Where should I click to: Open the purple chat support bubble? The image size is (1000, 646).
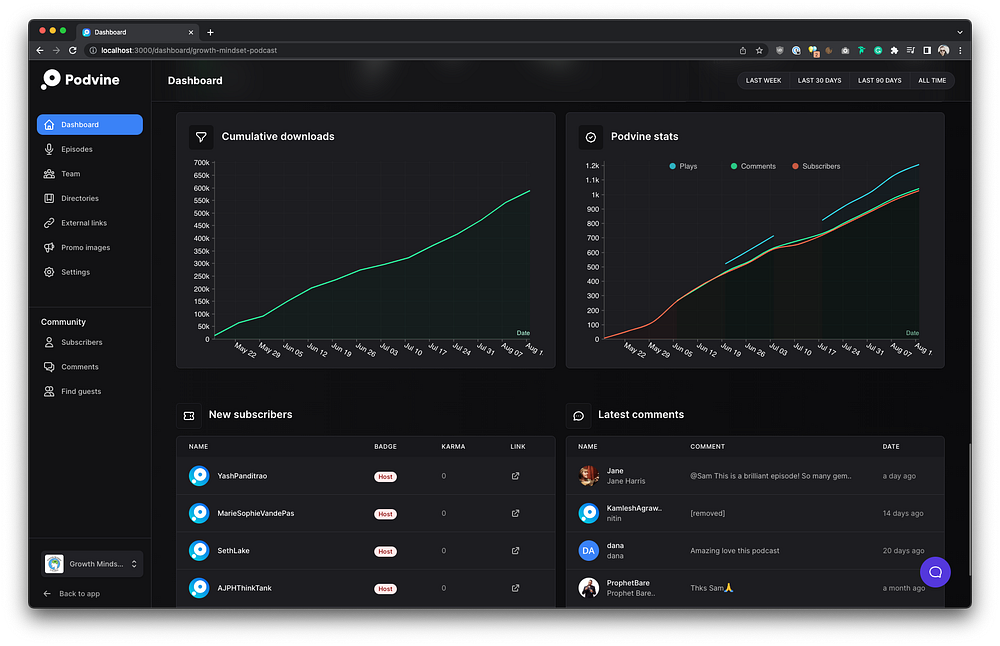(935, 572)
